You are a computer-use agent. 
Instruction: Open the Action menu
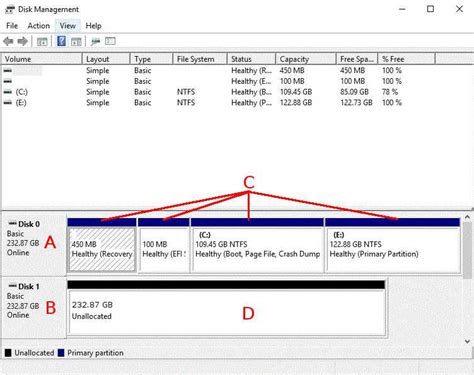pyautogui.click(x=39, y=26)
